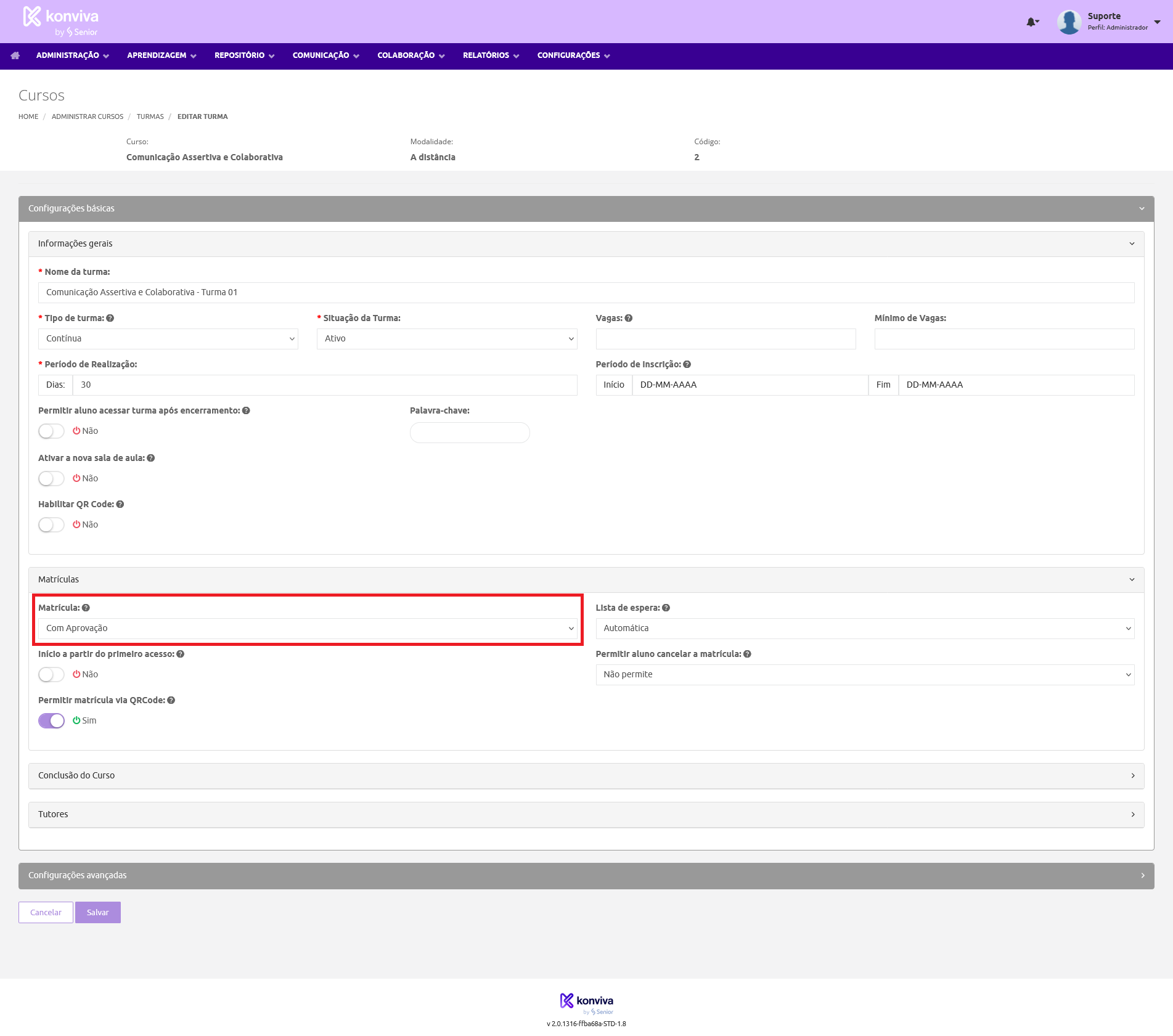Click the Vagas input field
The height and width of the screenshot is (1036, 1173).
725,339
